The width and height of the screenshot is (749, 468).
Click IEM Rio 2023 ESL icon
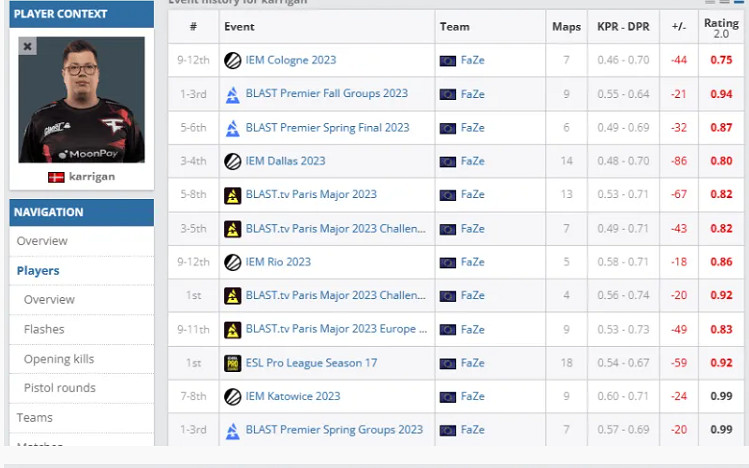[233, 262]
